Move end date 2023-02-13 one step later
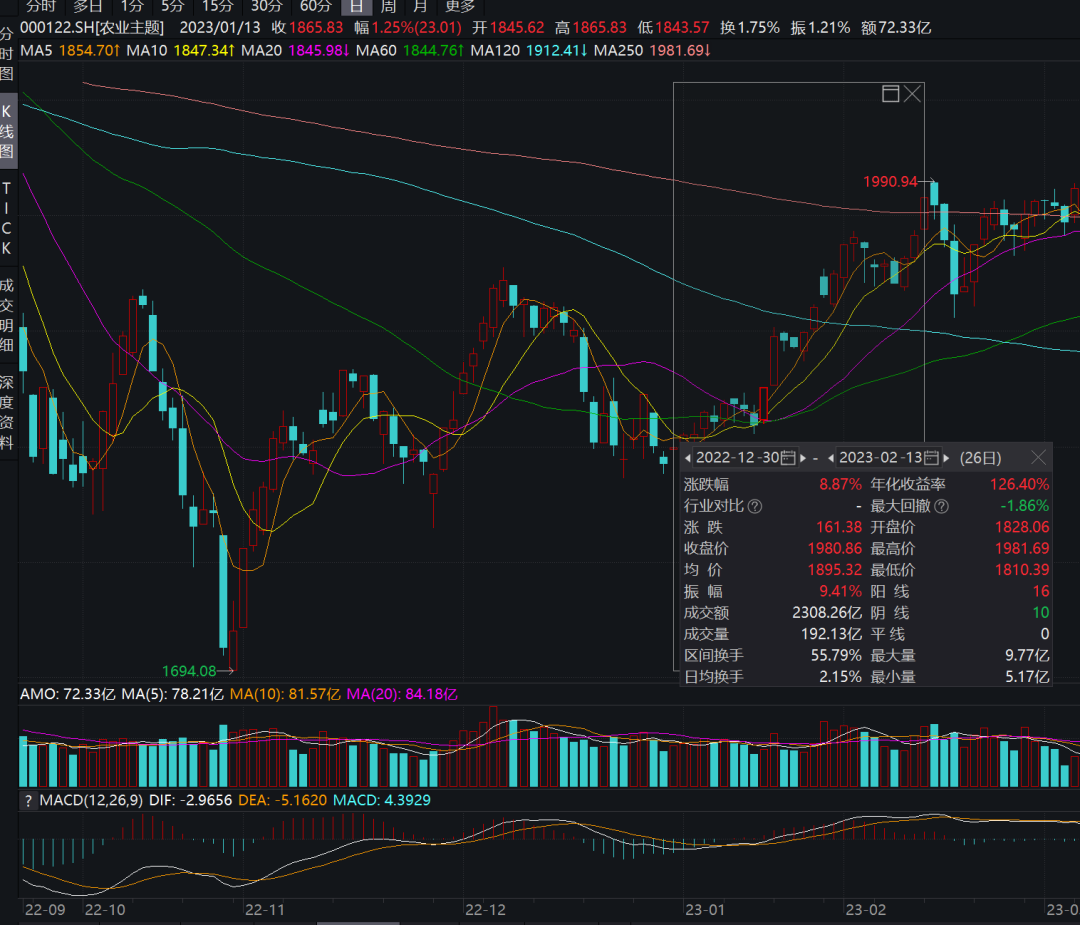Viewport: 1080px width, 925px height. pyautogui.click(x=946, y=458)
